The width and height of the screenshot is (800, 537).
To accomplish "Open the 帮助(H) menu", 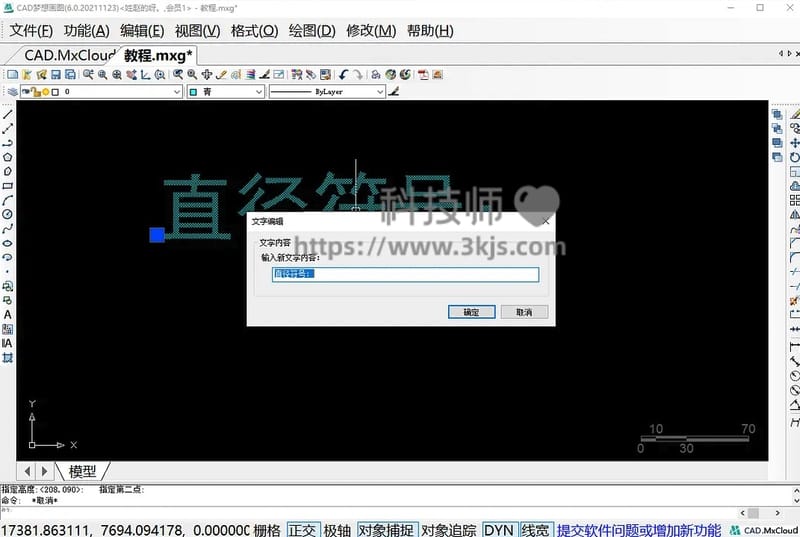I will [x=430, y=31].
